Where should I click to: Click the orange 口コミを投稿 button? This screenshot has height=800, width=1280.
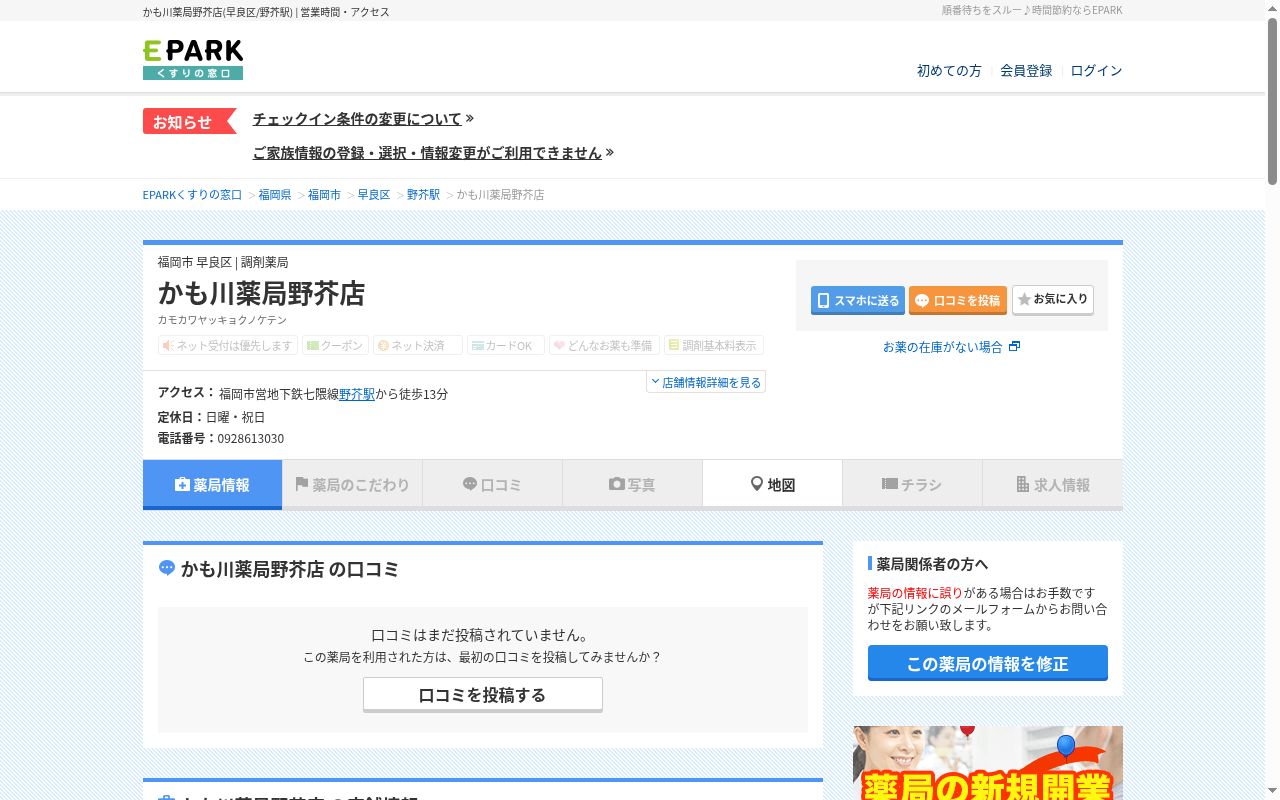point(958,300)
